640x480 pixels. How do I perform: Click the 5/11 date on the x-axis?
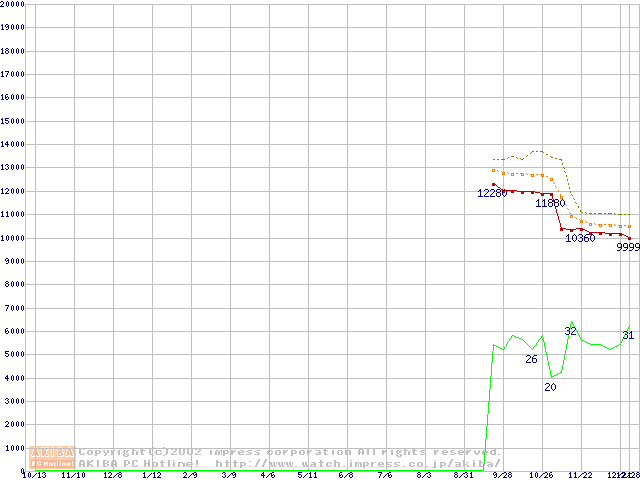click(x=308, y=475)
